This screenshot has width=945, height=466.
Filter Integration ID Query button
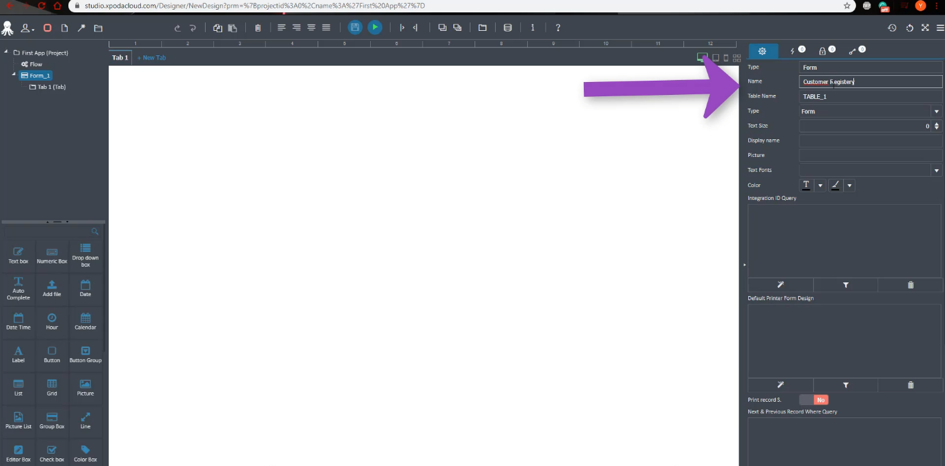pos(846,285)
